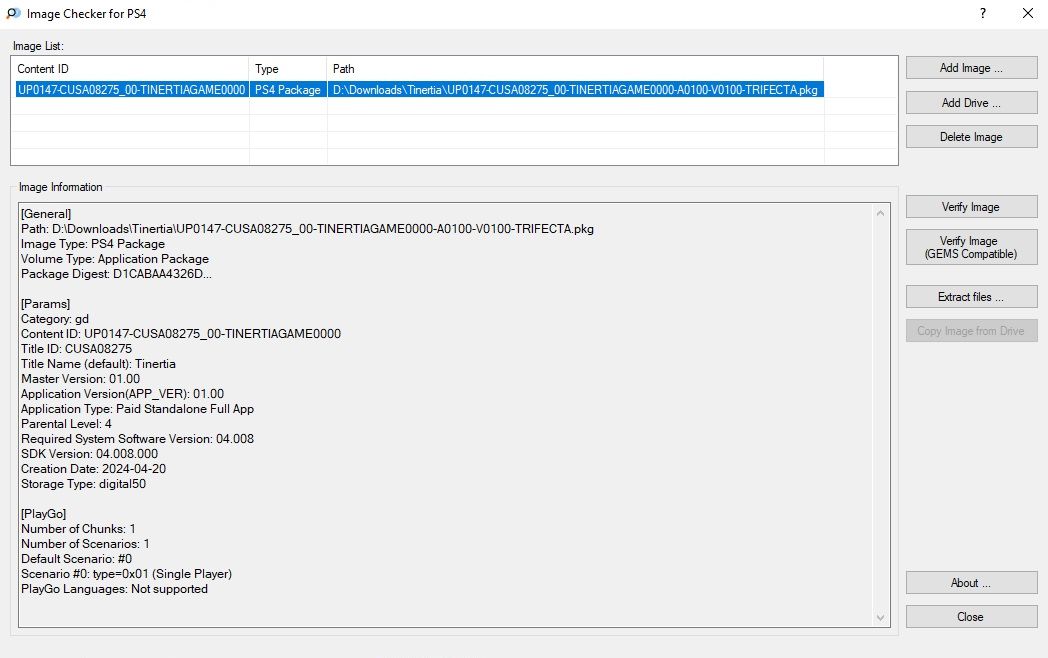Screen dimensions: 1048x658
Task: Click the Path column header
Action: point(575,69)
